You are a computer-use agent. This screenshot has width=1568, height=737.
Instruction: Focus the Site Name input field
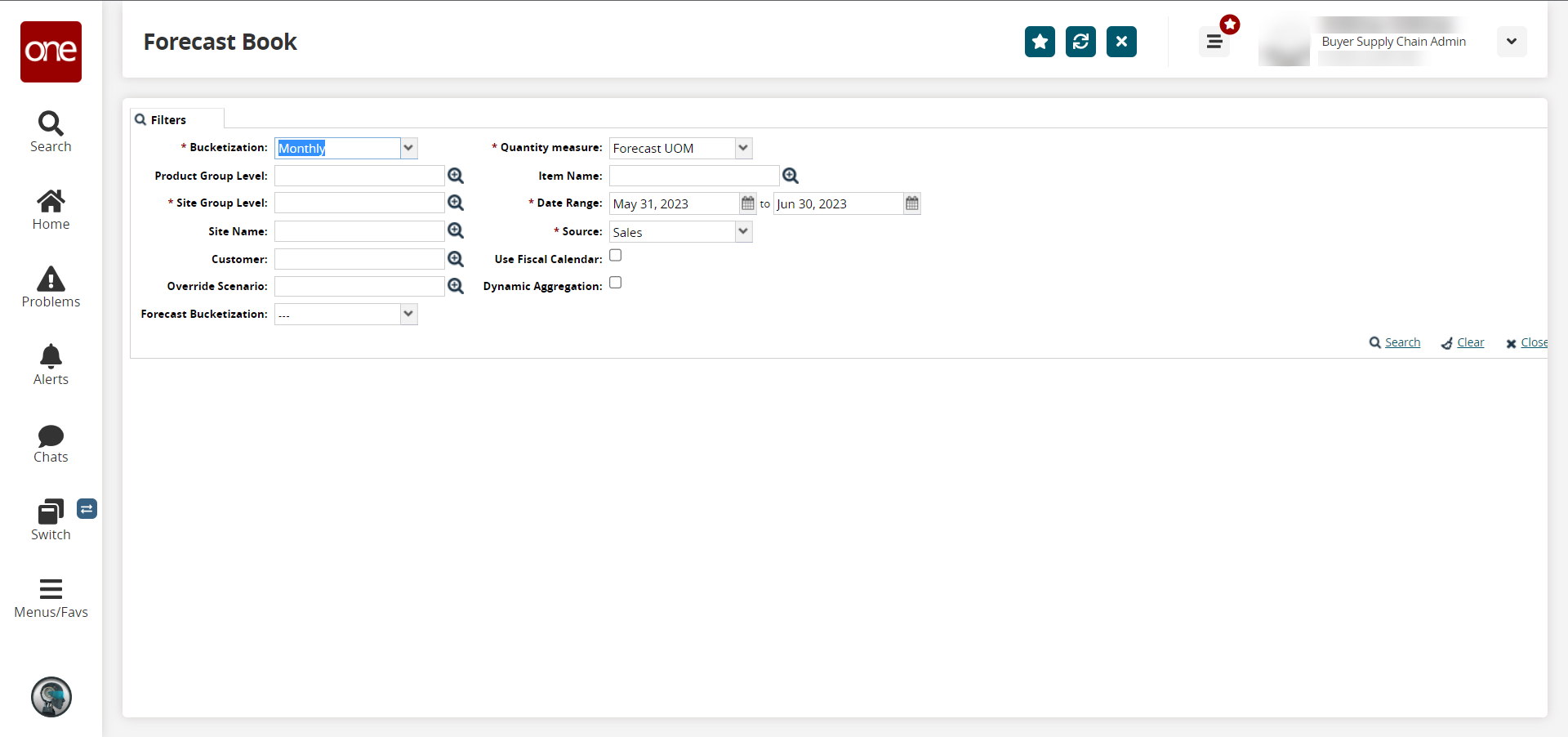(x=359, y=231)
